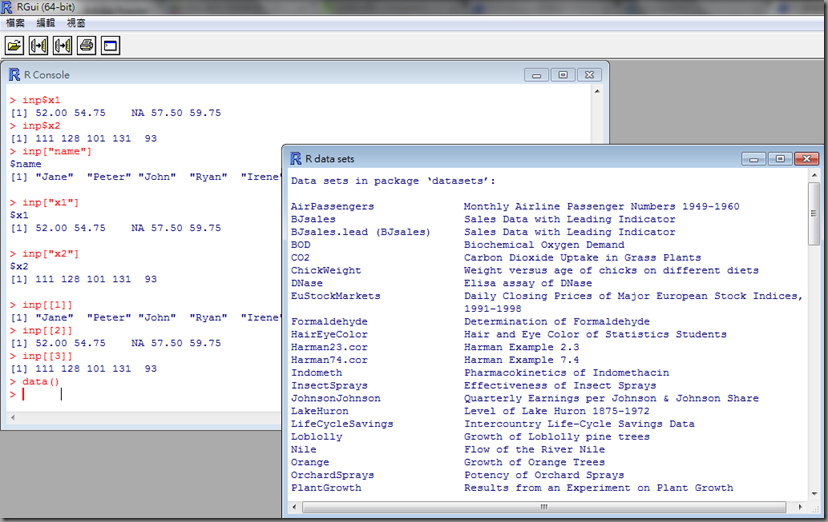
Task: Close the R Console window
Action: pyautogui.click(x=589, y=75)
